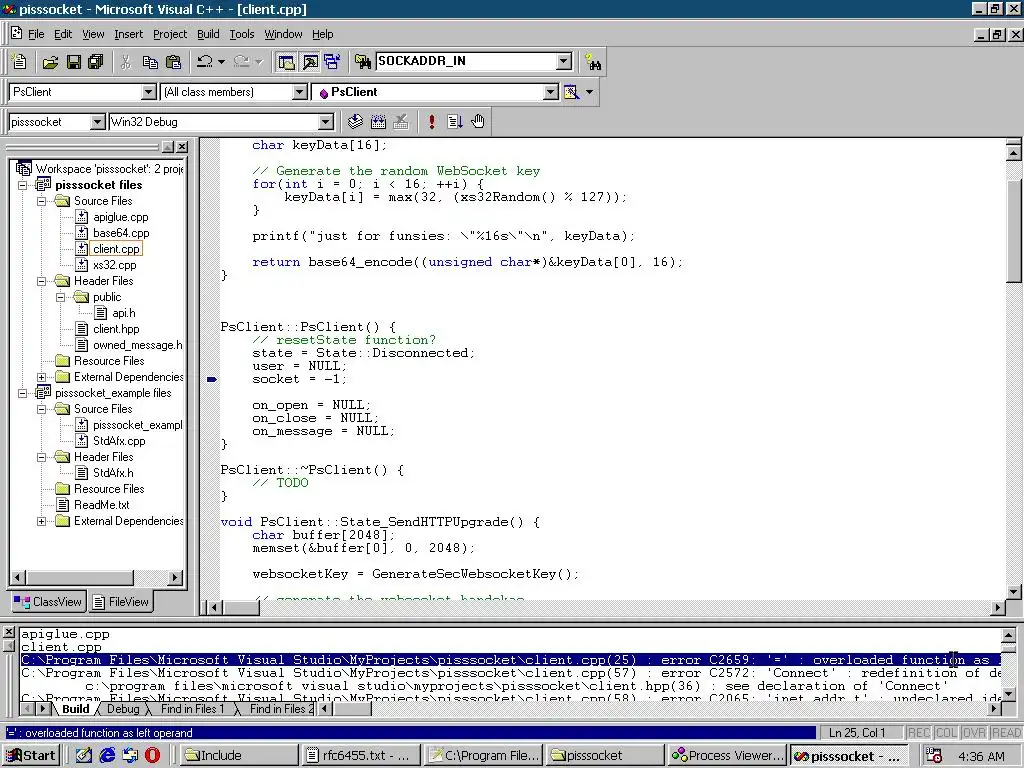Open the Build menu

click(x=208, y=34)
